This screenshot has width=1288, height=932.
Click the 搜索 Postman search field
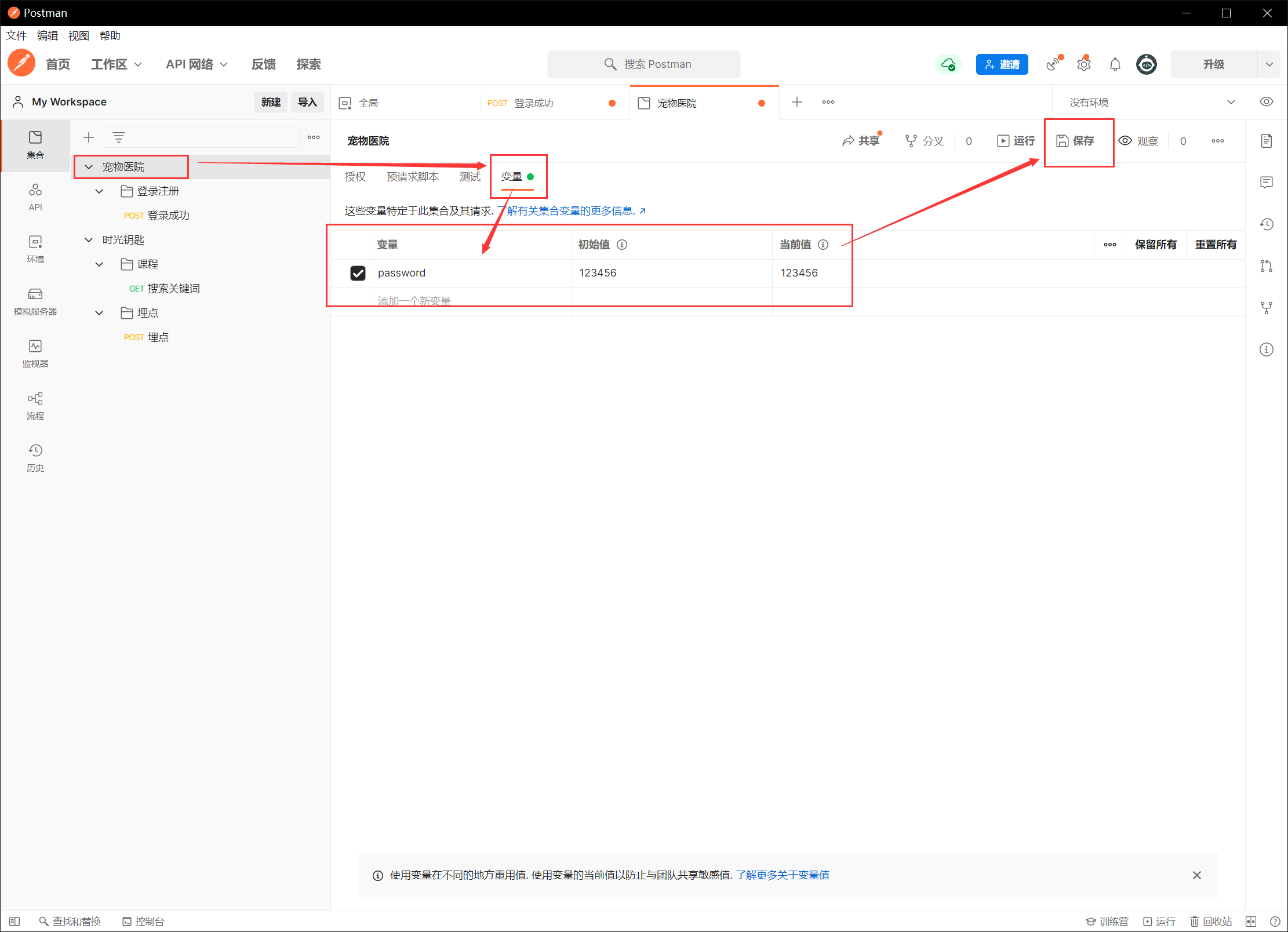(643, 64)
